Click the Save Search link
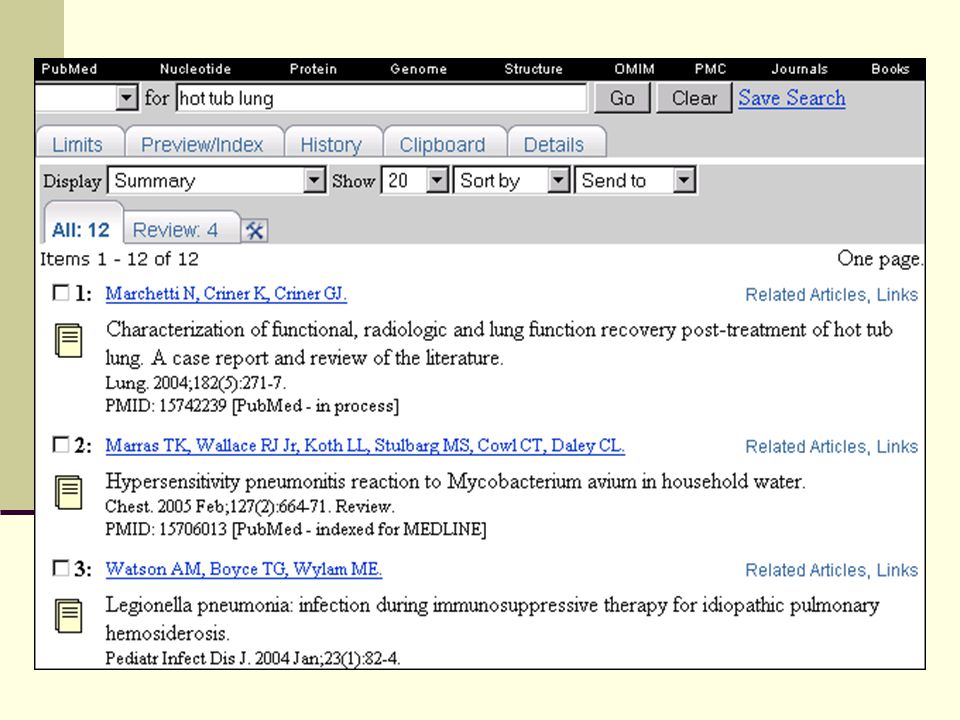Viewport: 960px width, 720px height. (x=792, y=98)
